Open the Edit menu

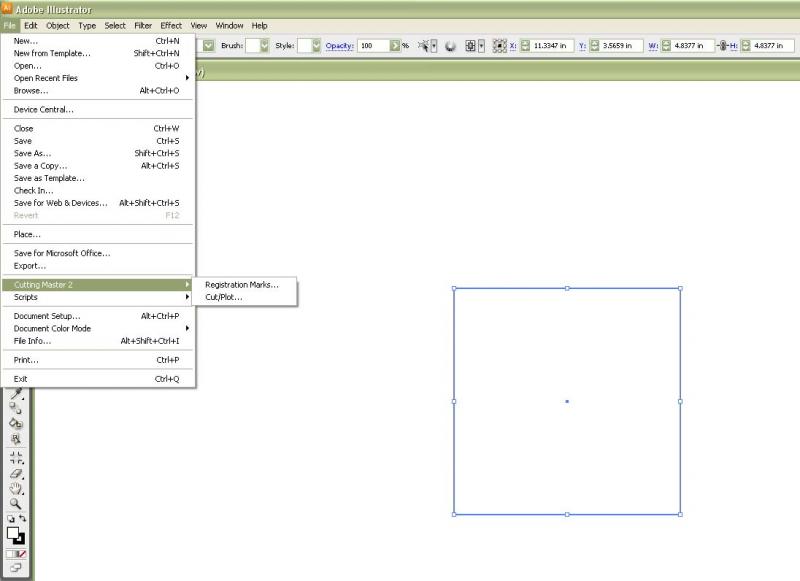31,26
